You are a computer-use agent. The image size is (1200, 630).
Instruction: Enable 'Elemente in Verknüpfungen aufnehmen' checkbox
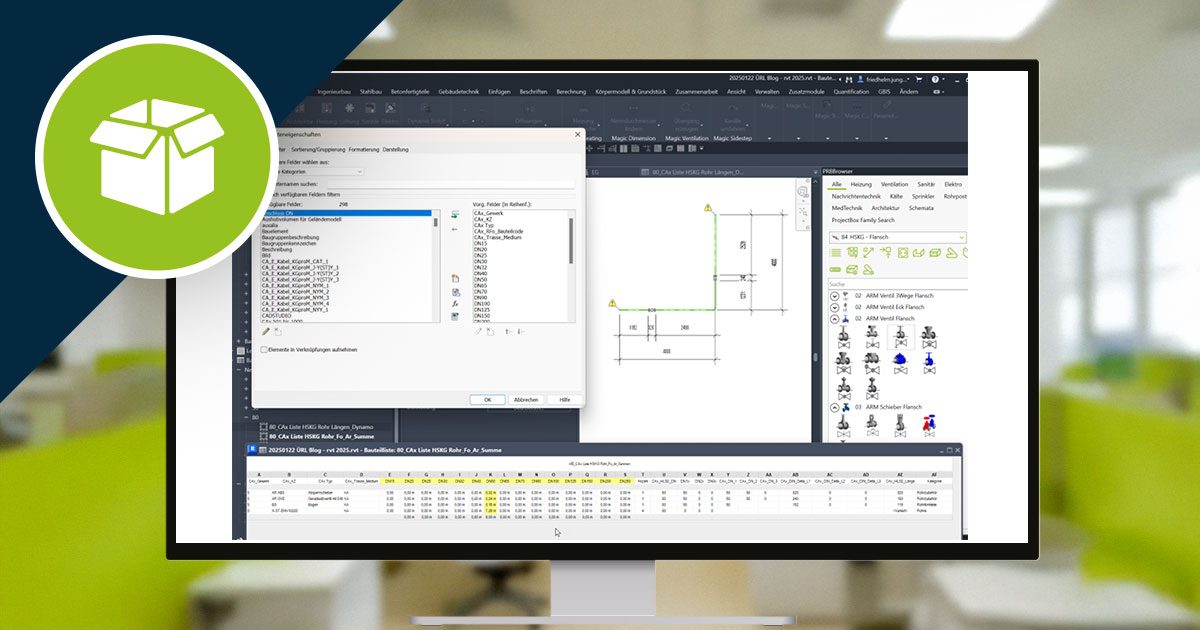[x=264, y=350]
